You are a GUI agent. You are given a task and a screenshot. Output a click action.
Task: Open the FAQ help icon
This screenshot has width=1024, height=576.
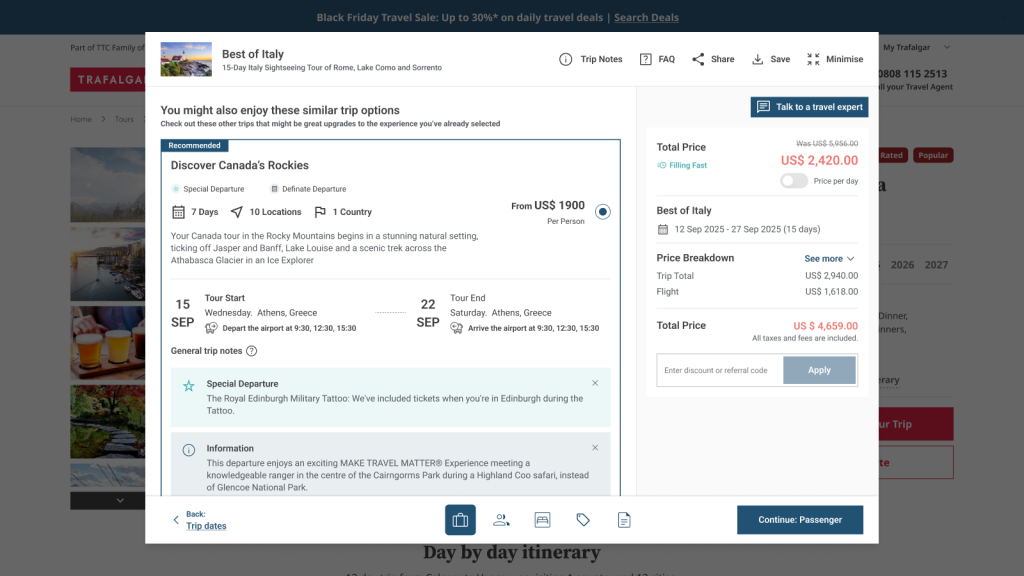click(646, 59)
